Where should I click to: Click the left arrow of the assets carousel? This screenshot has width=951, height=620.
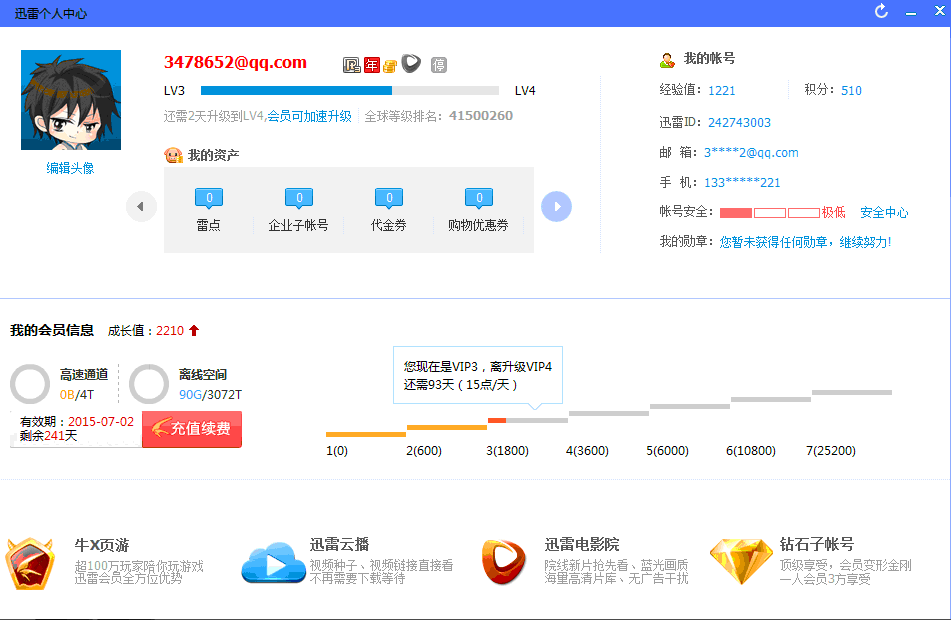tap(141, 206)
